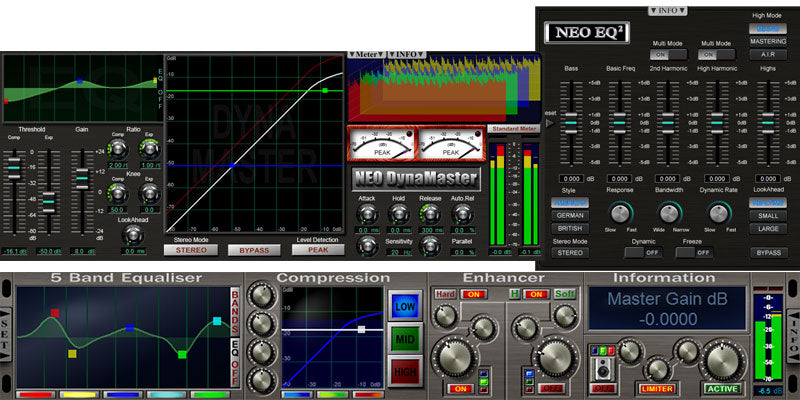Toggle Multi Mode switch above 2nd Harmonic
The height and width of the screenshot is (400, 800).
(668, 54)
